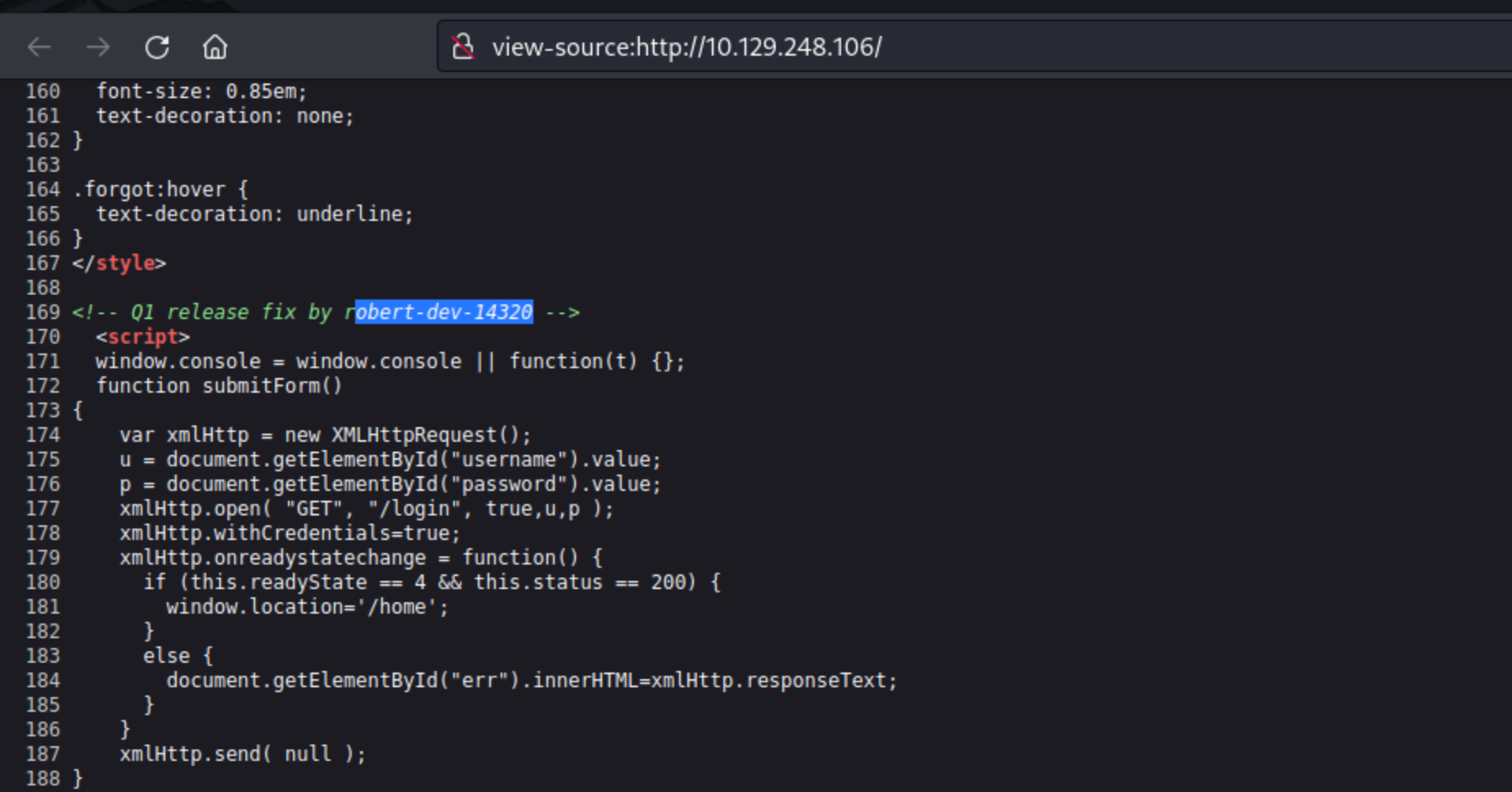This screenshot has width=1512, height=792.
Task: Reload the view-source page
Action: click(157, 47)
